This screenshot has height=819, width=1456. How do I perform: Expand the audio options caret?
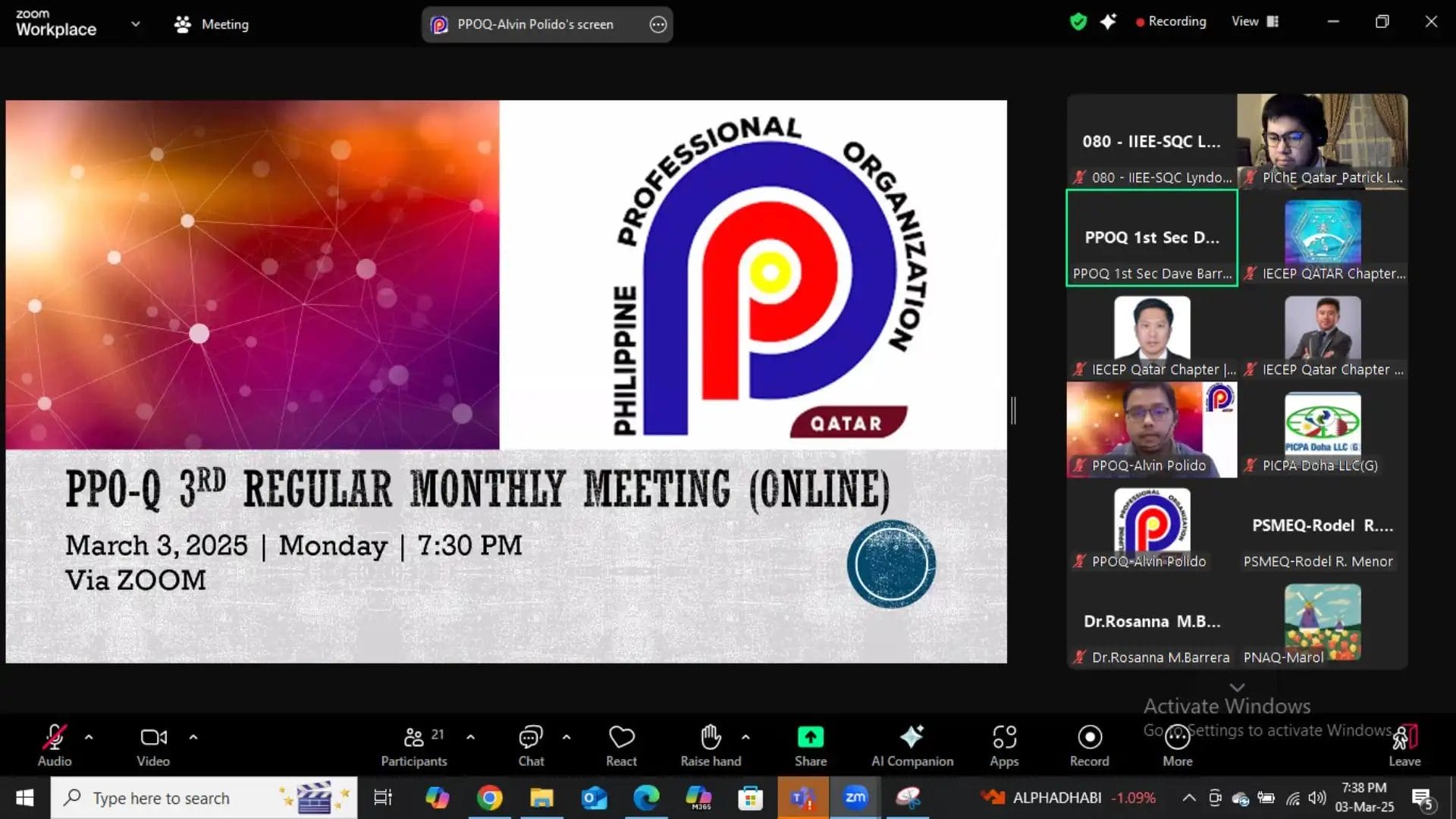[89, 736]
